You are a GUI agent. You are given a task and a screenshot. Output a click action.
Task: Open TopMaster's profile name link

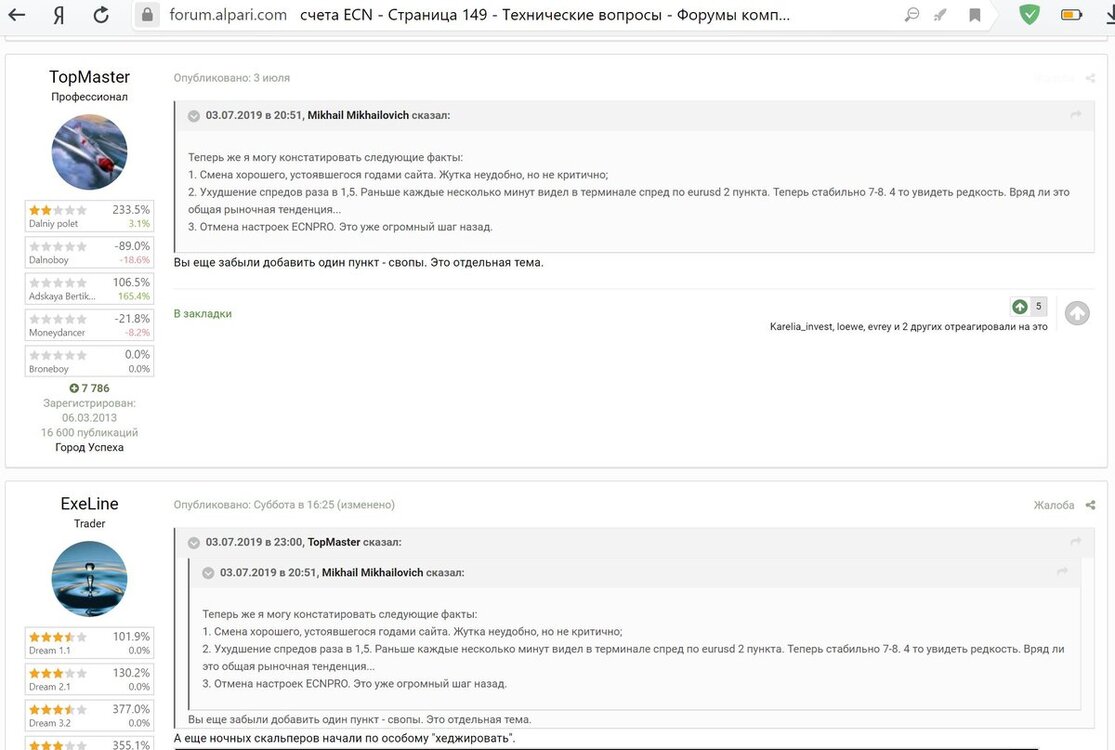coord(90,77)
